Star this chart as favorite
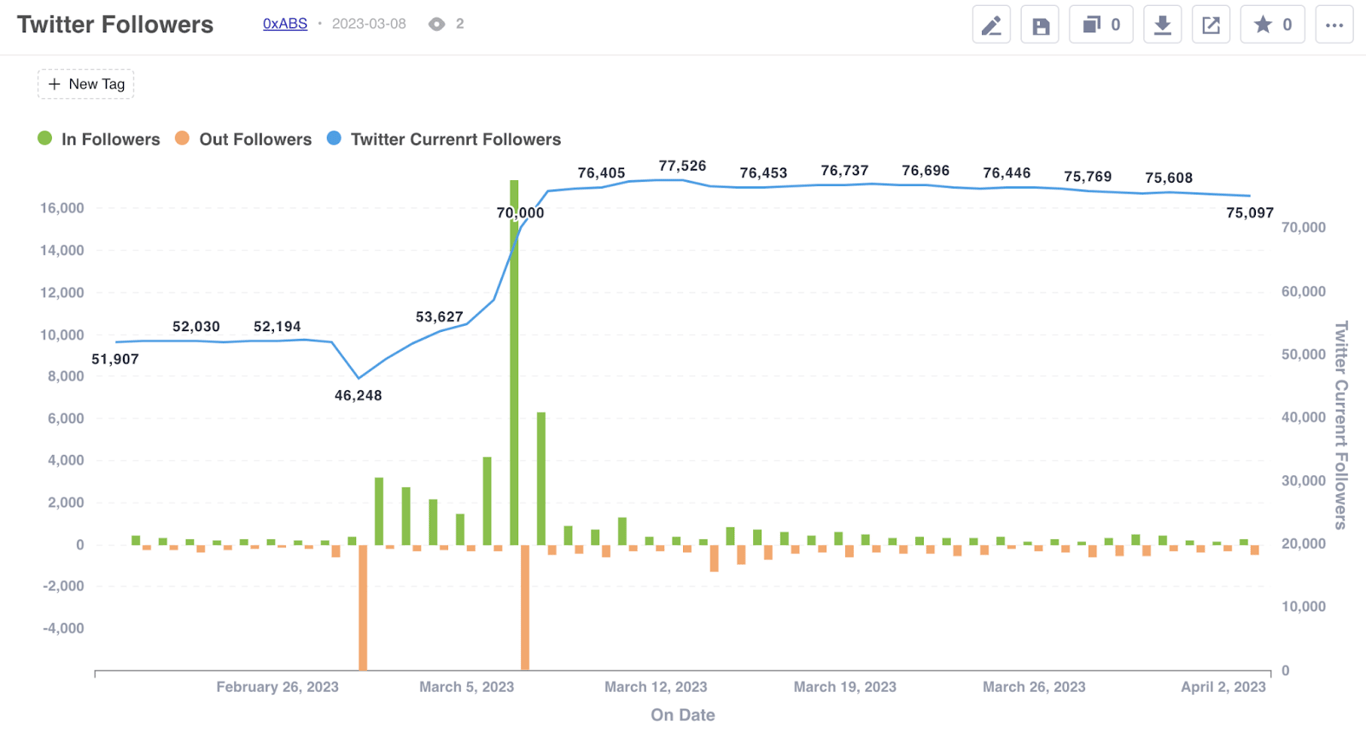Screen dimensions: 1366x756 pyautogui.click(x=1273, y=25)
